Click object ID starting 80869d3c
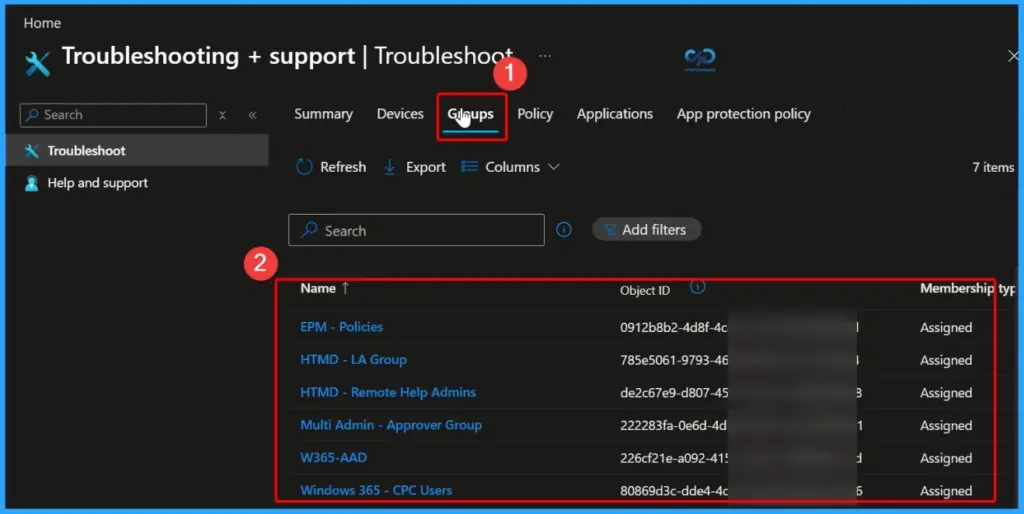This screenshot has height=514, width=1024. pyautogui.click(x=673, y=490)
